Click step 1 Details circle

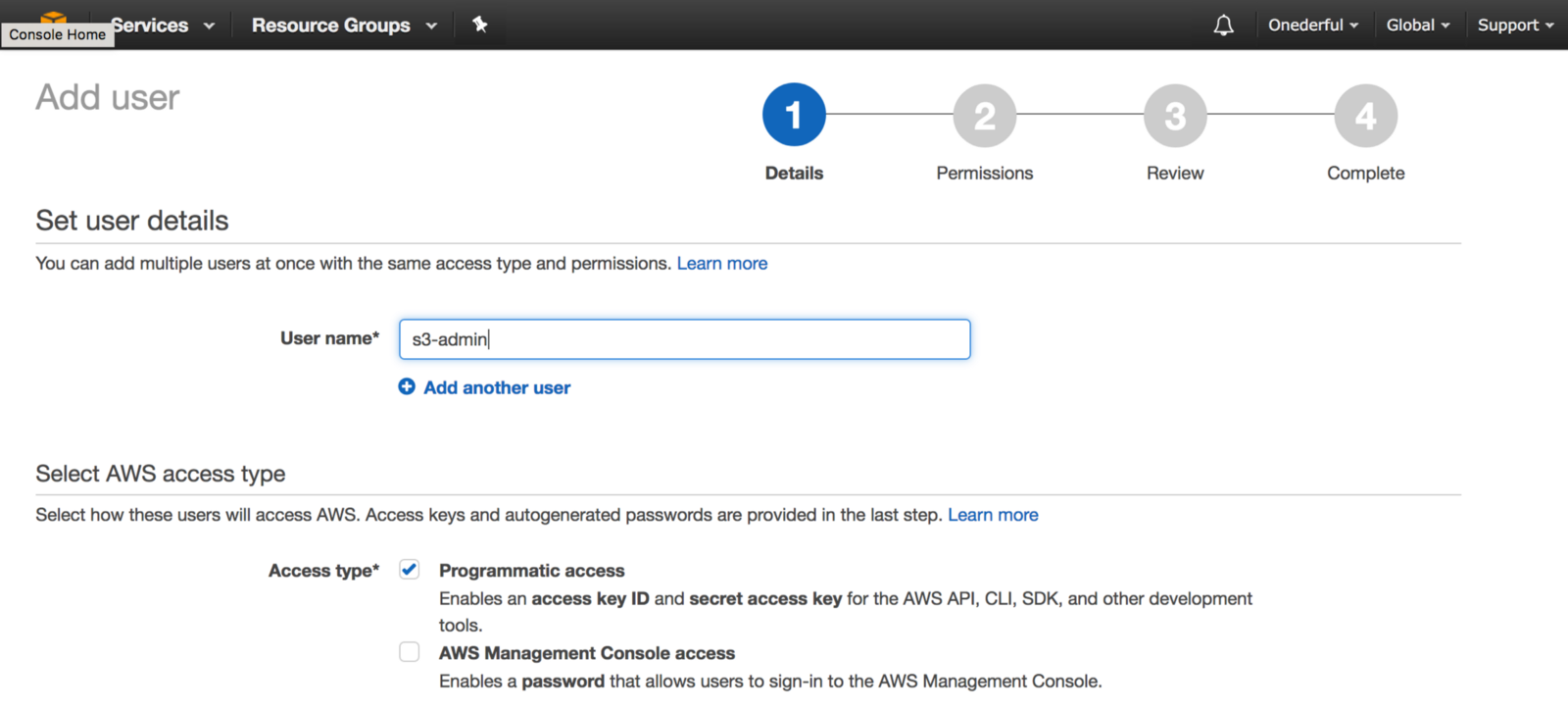(x=794, y=116)
